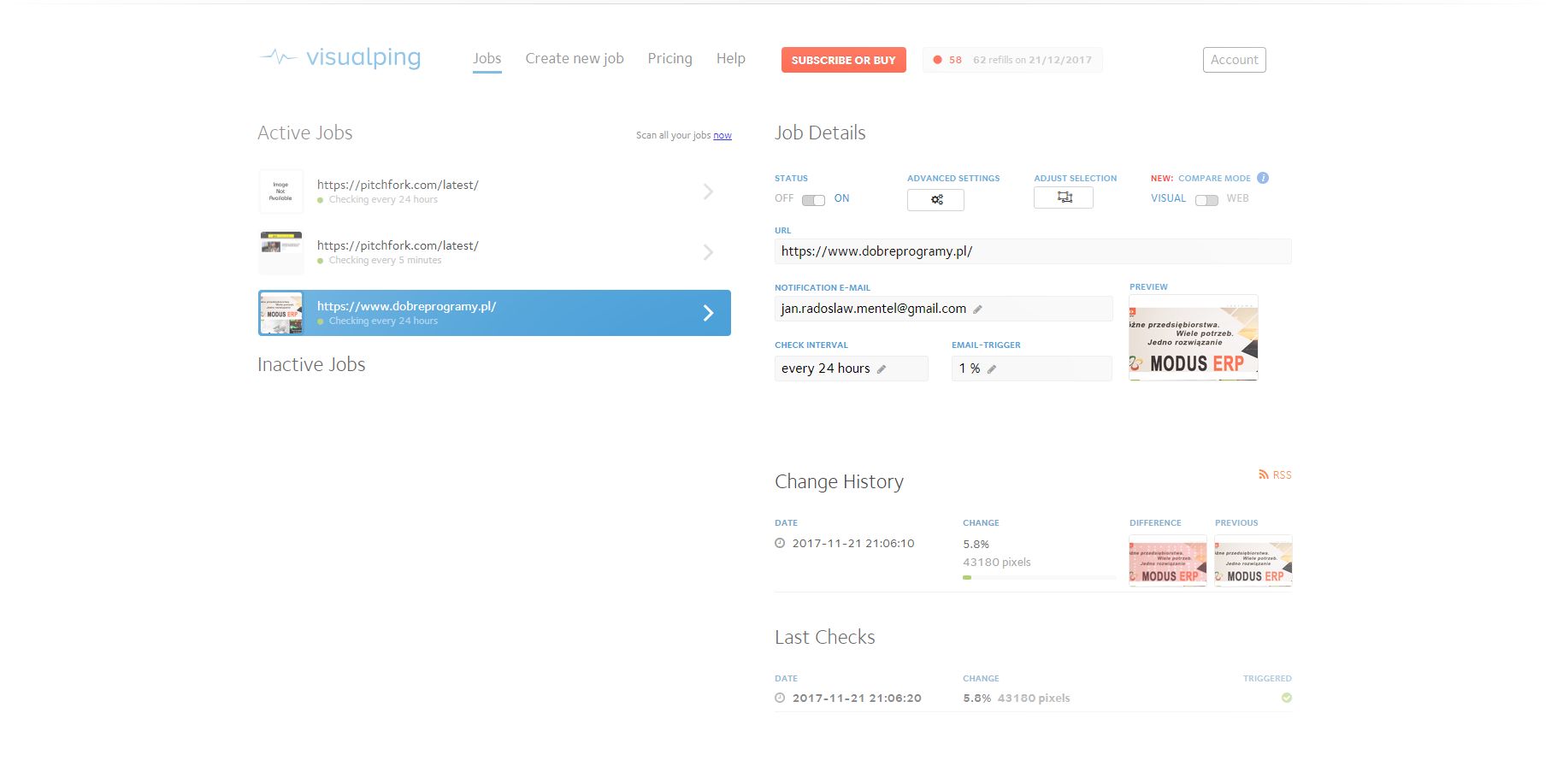The image size is (1563, 784).
Task: Click the notification e-mail field
Action: pyautogui.click(x=944, y=309)
